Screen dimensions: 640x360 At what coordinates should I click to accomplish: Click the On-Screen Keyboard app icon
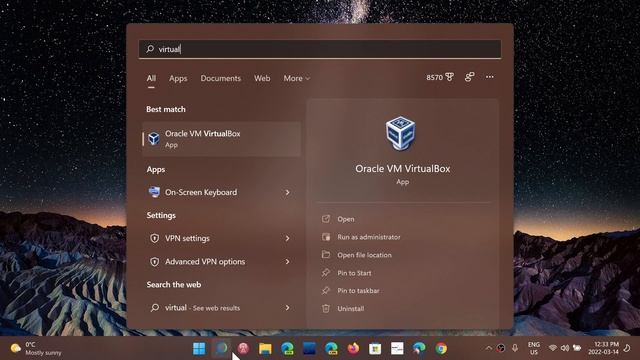(x=154, y=192)
